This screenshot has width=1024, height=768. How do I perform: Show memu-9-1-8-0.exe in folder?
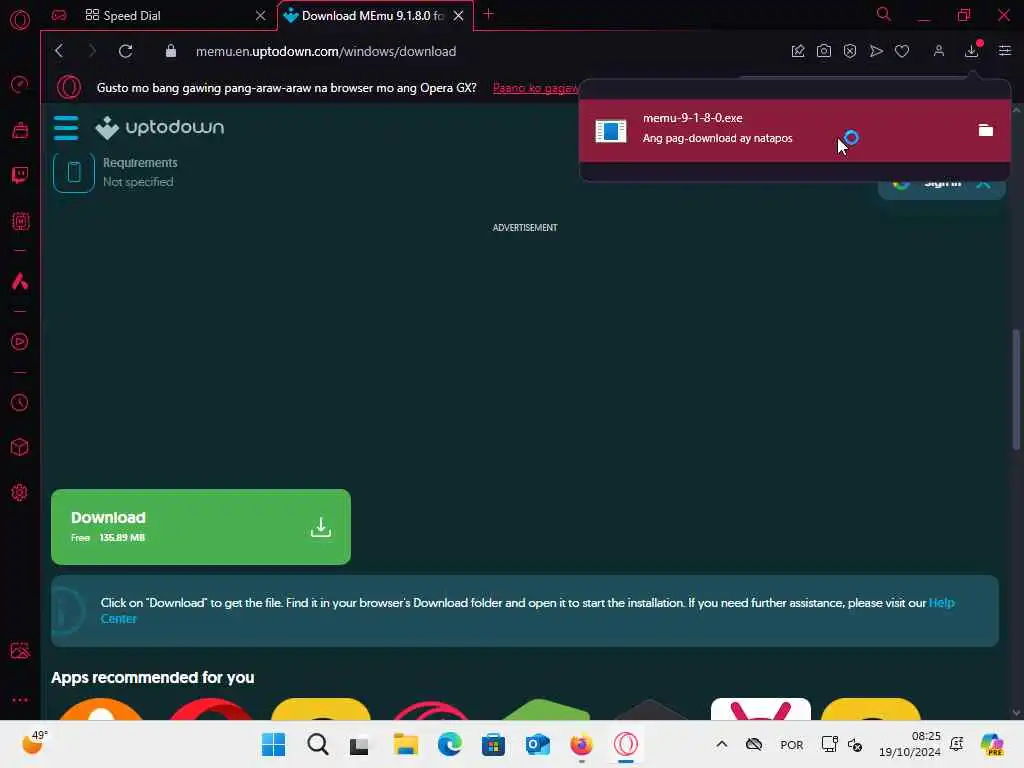tap(985, 130)
